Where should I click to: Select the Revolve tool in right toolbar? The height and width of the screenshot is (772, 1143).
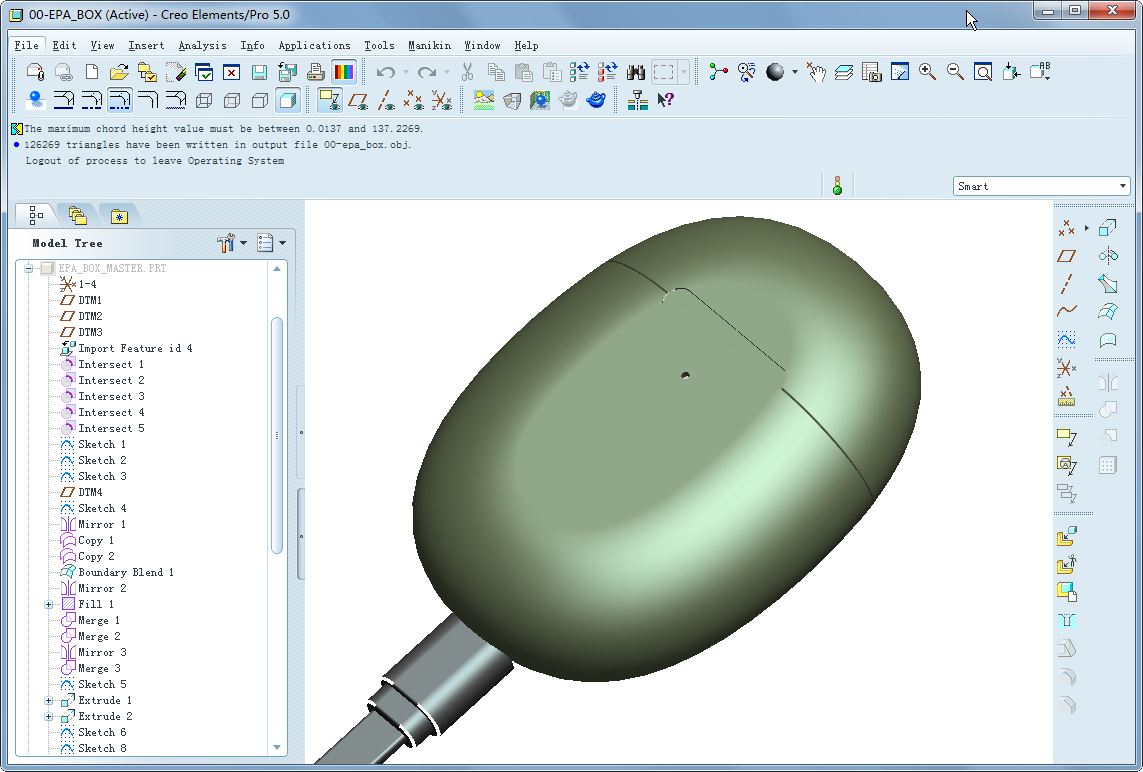(1107, 256)
